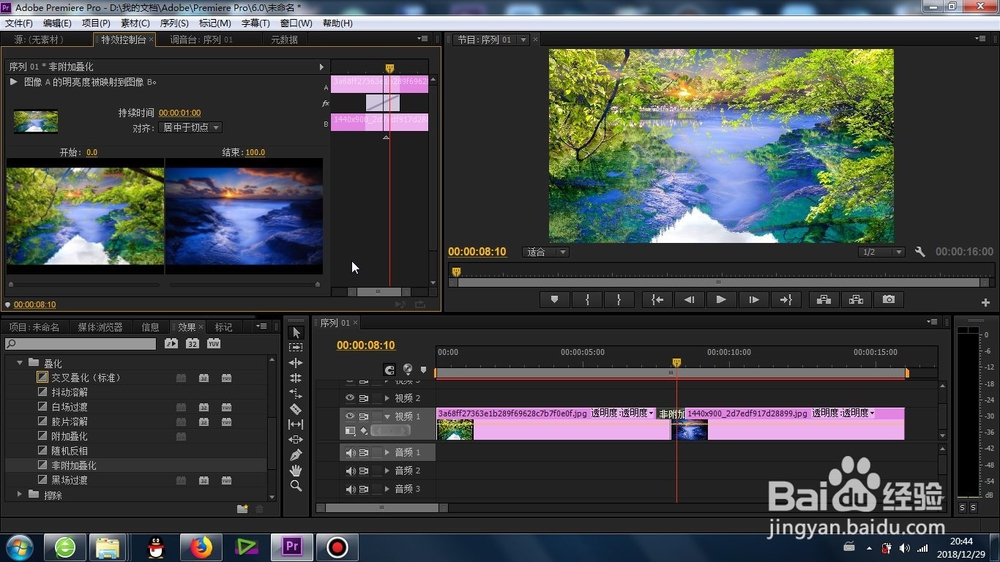Filter effects by 32-bit color badge
The image size is (1000, 562).
coord(192,343)
